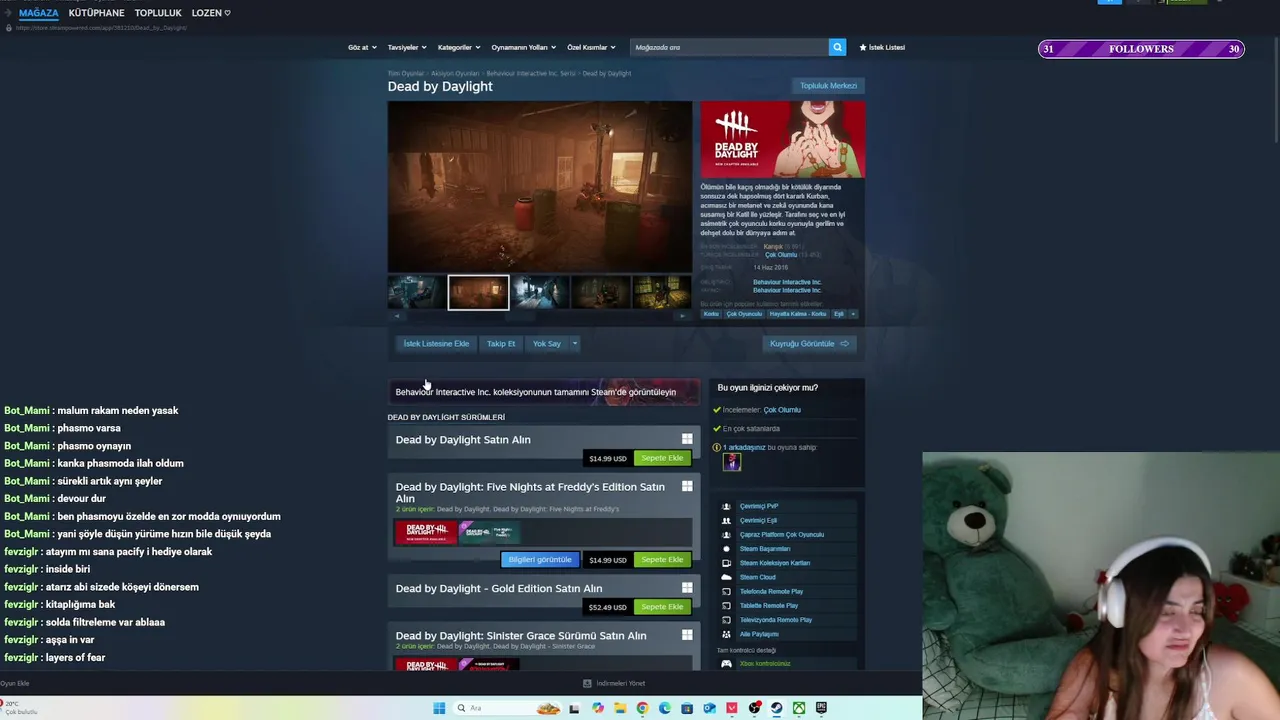Click the thumbnail strip left arrow
This screenshot has height=720, width=1280.
397,316
